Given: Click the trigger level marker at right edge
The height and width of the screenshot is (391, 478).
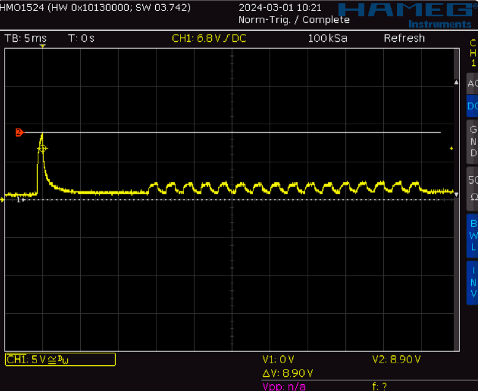Looking at the screenshot, I should point(451,148).
